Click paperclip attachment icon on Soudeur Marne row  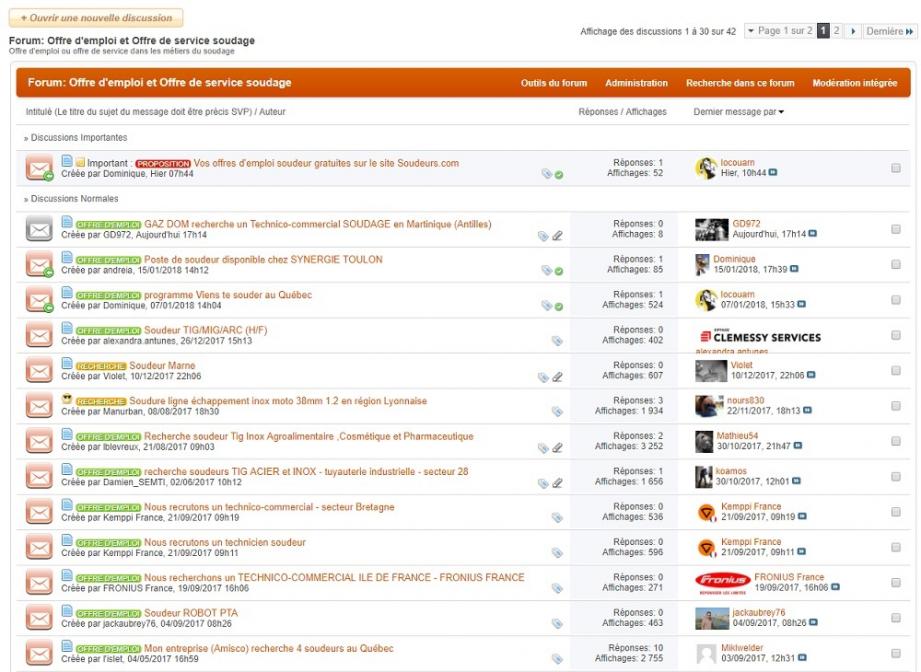coord(558,377)
